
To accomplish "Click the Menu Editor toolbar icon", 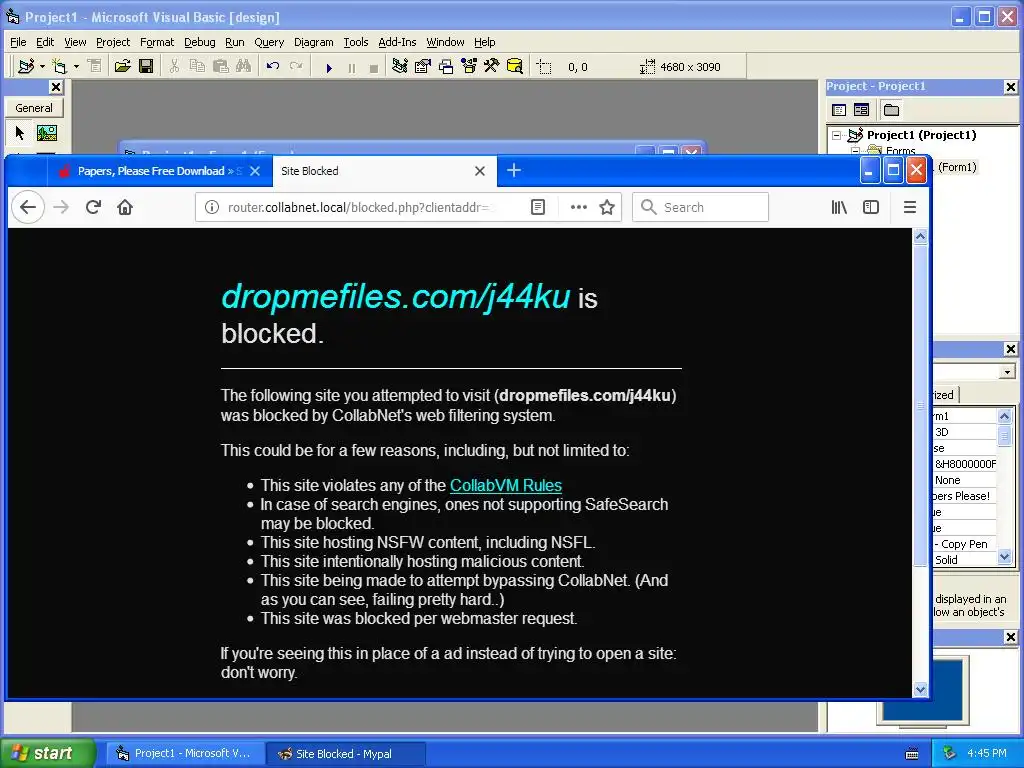I will click(x=95, y=67).
